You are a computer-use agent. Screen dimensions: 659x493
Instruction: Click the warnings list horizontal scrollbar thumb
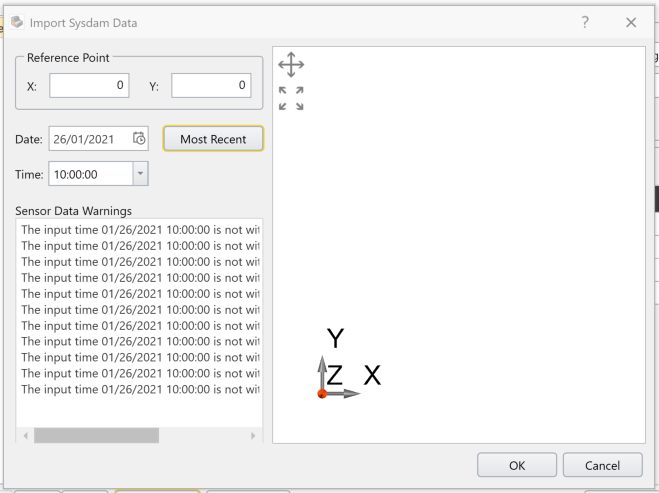pos(96,436)
